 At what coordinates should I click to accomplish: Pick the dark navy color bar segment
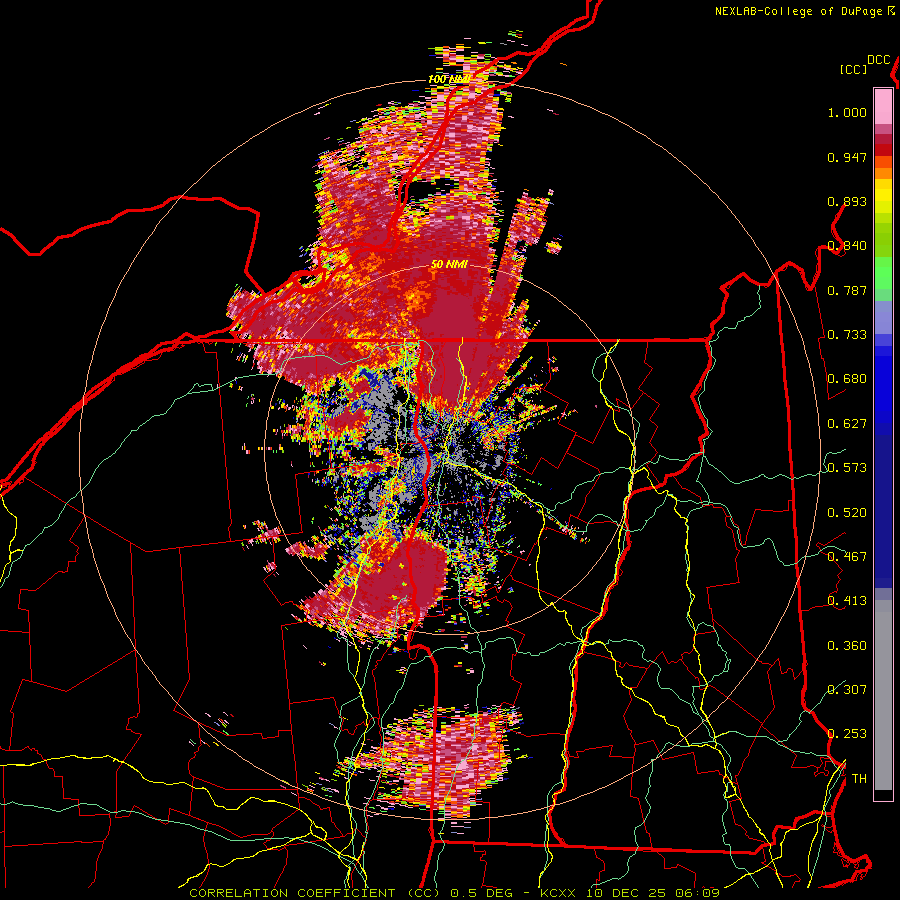(x=883, y=511)
